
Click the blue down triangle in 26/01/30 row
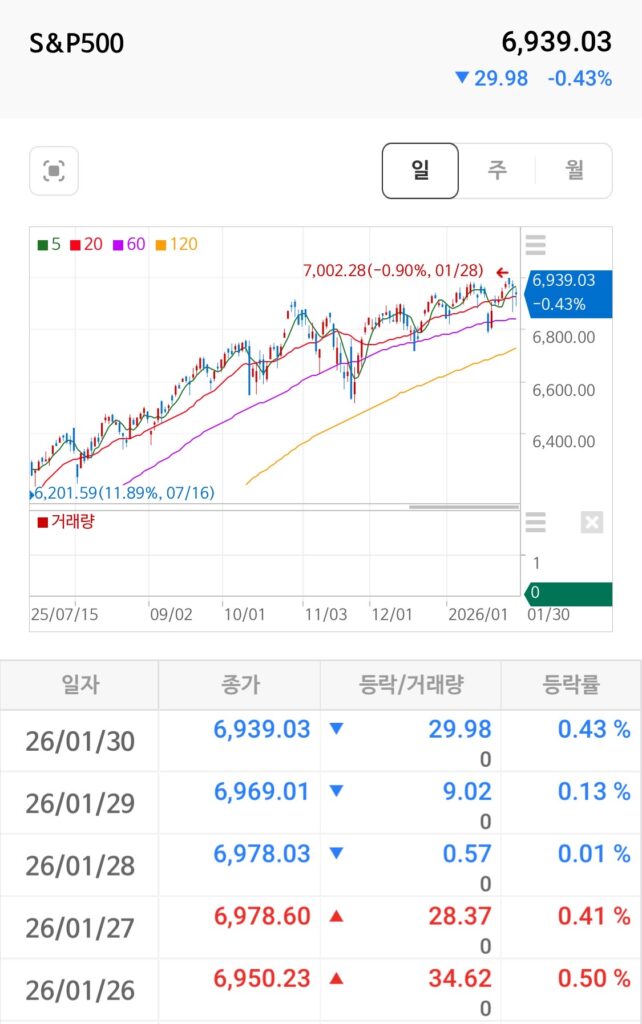(x=336, y=729)
